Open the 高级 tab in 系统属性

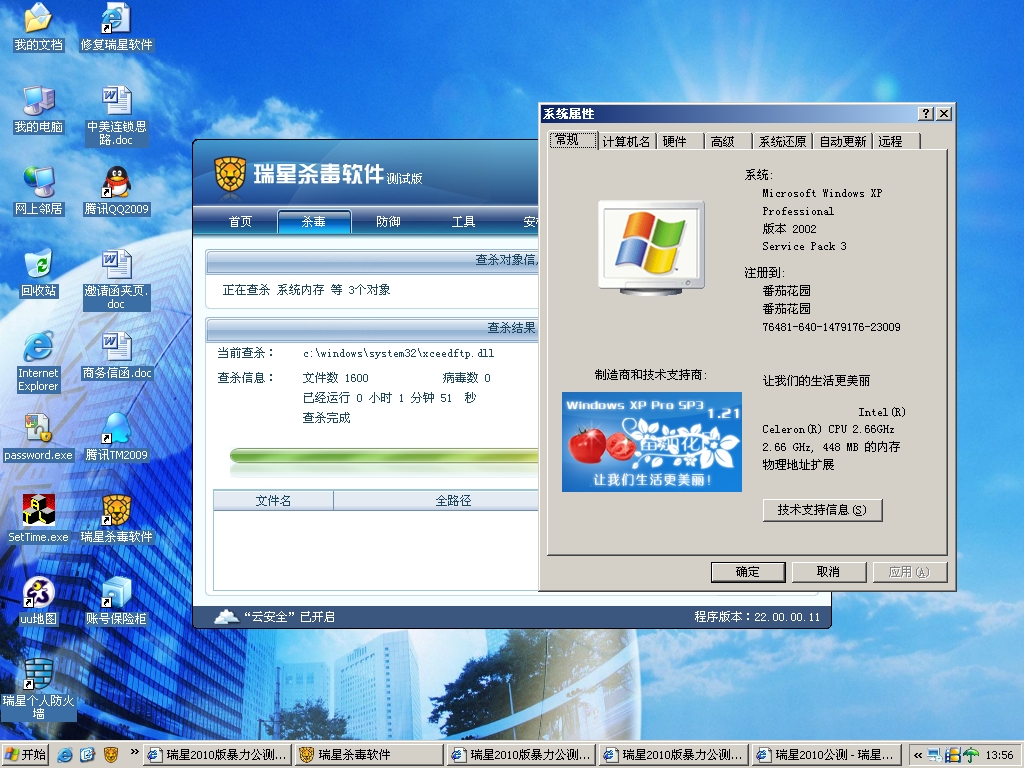tap(727, 142)
